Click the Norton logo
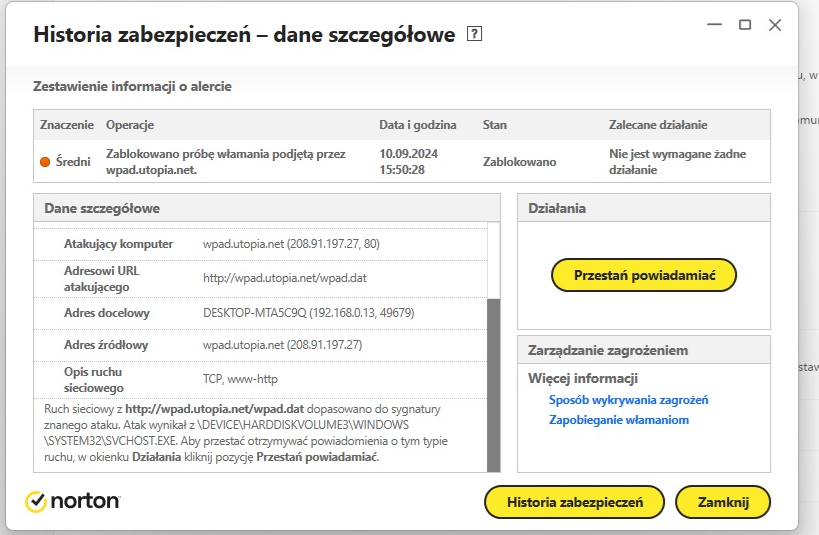 point(73,501)
